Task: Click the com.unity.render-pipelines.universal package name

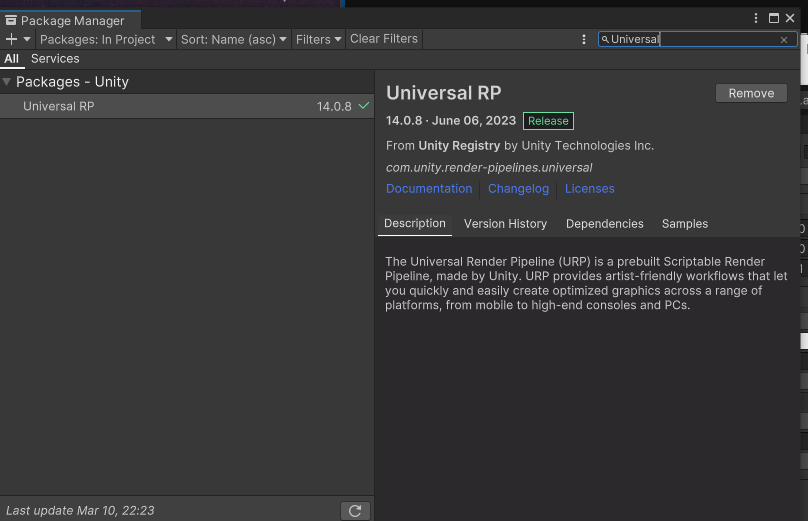Action: [489, 168]
